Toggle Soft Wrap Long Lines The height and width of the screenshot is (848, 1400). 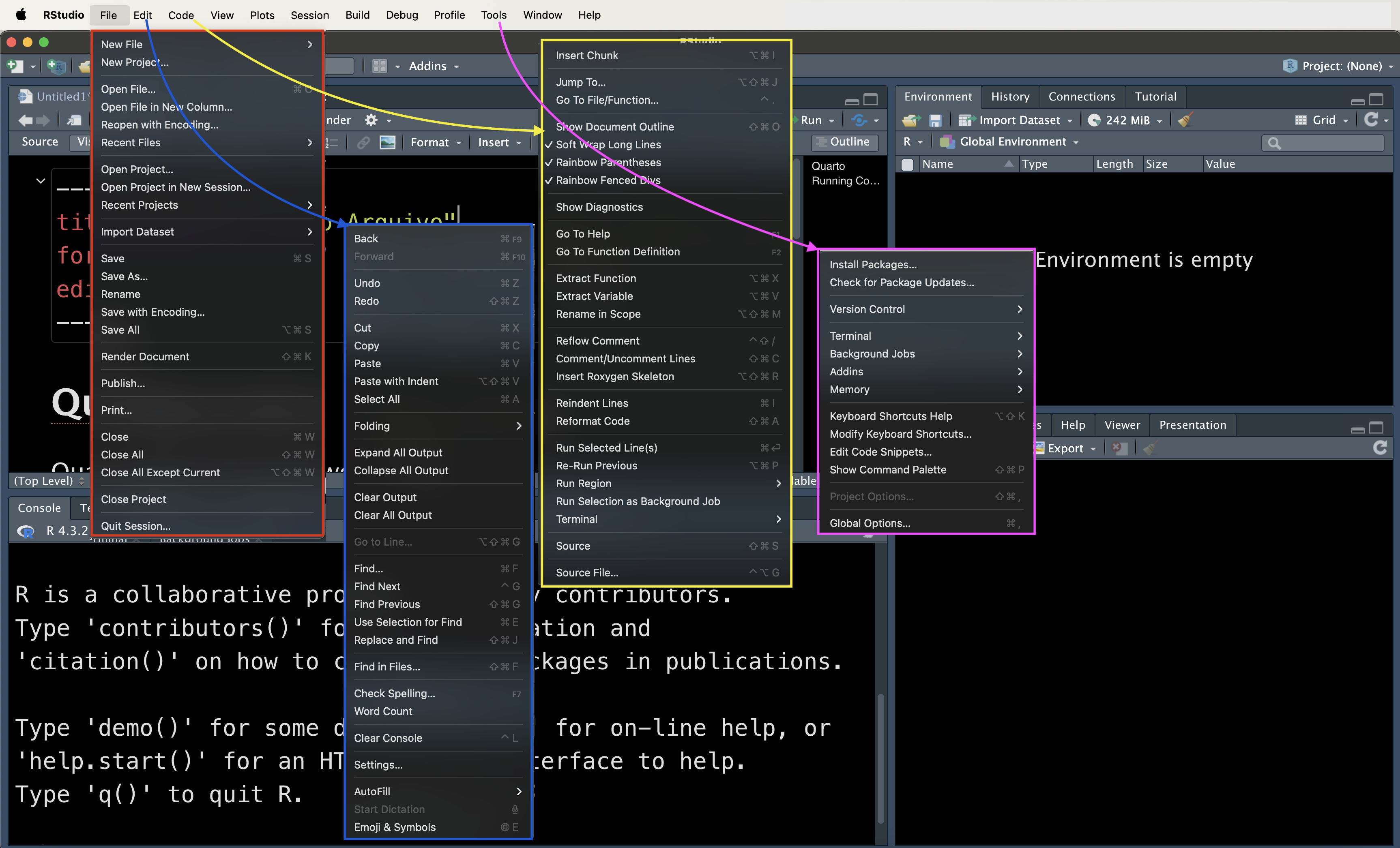[608, 145]
